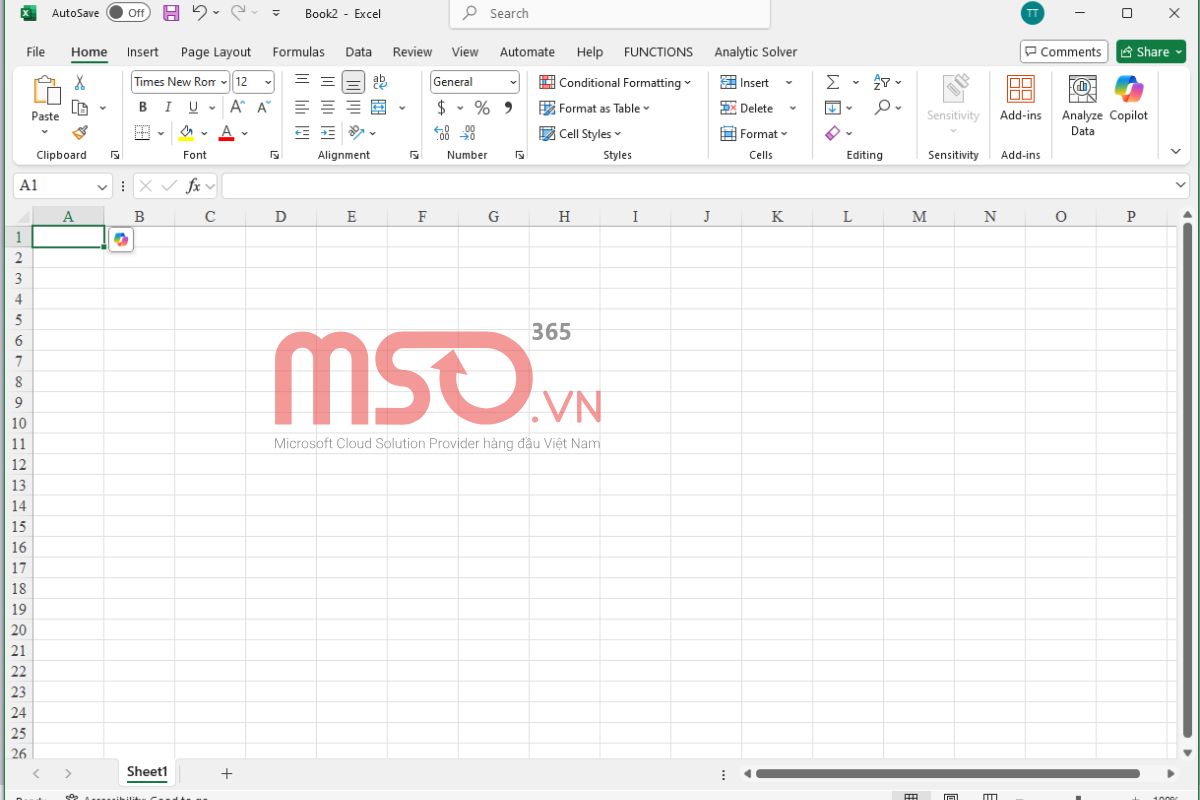Click Increase Decimal icon
Viewport: 1200px width, 800px height.
[x=442, y=132]
